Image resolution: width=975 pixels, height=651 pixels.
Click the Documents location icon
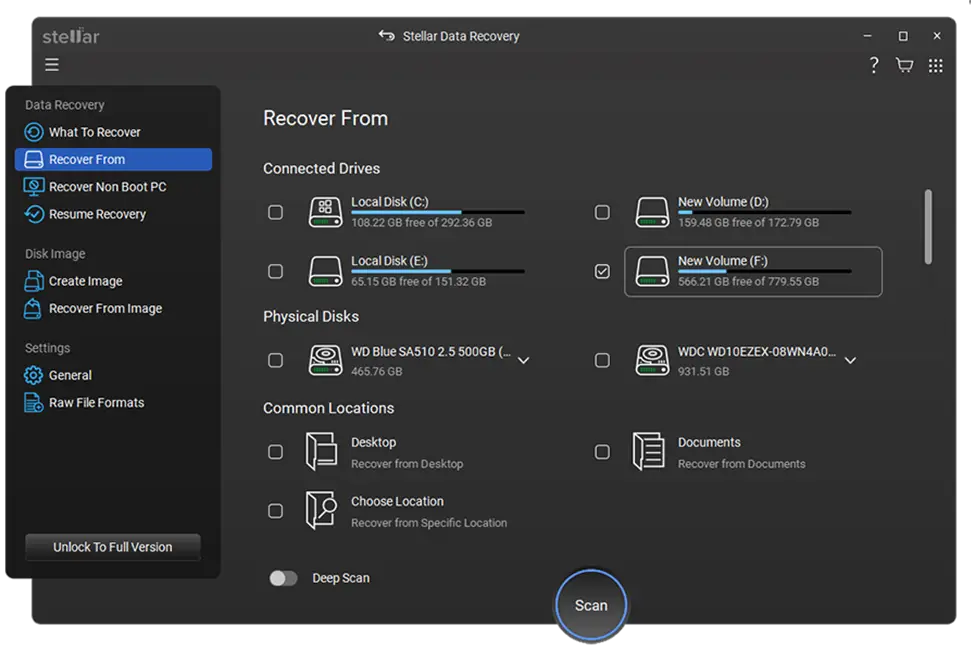click(x=648, y=451)
